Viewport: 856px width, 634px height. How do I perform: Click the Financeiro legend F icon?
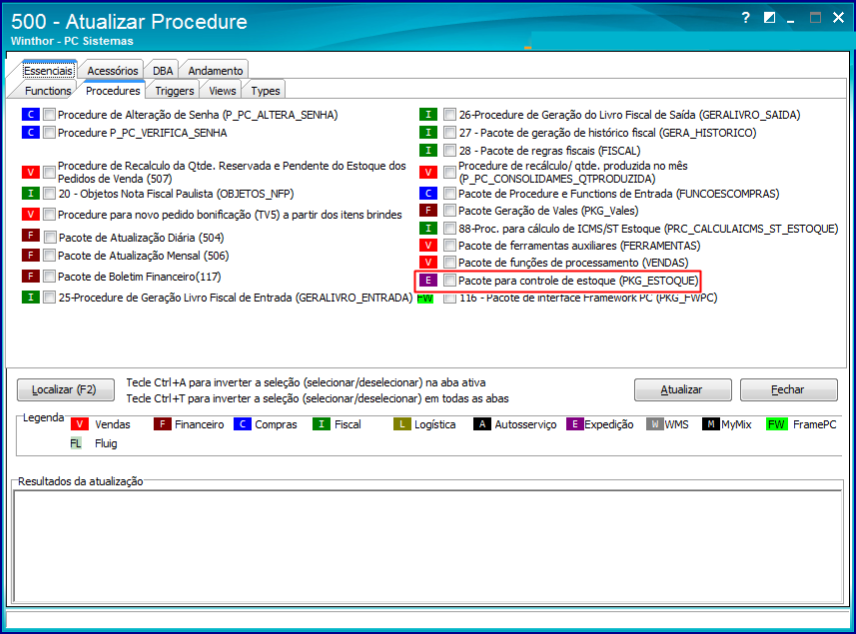(163, 424)
